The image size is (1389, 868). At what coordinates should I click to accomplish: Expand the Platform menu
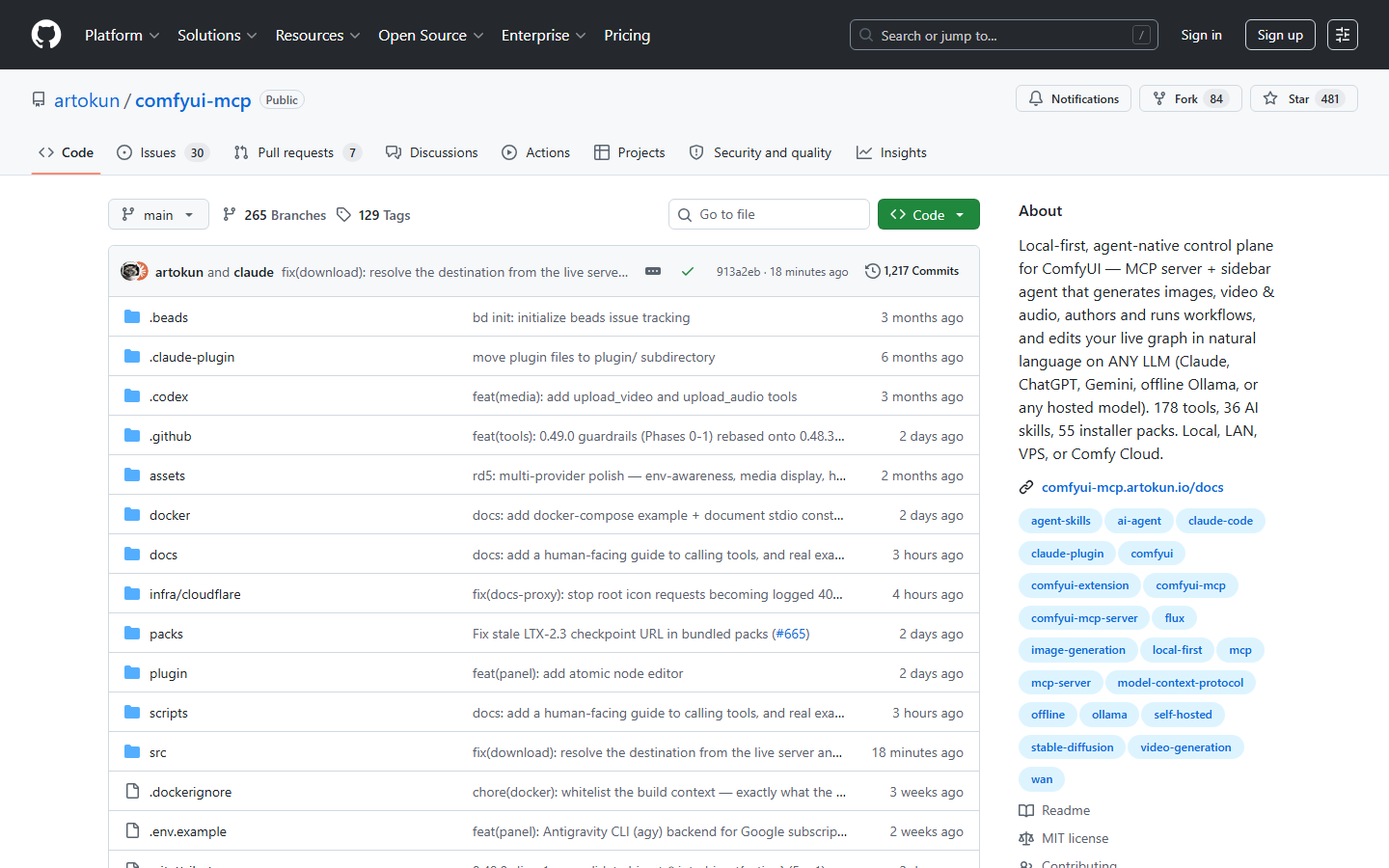tap(122, 35)
